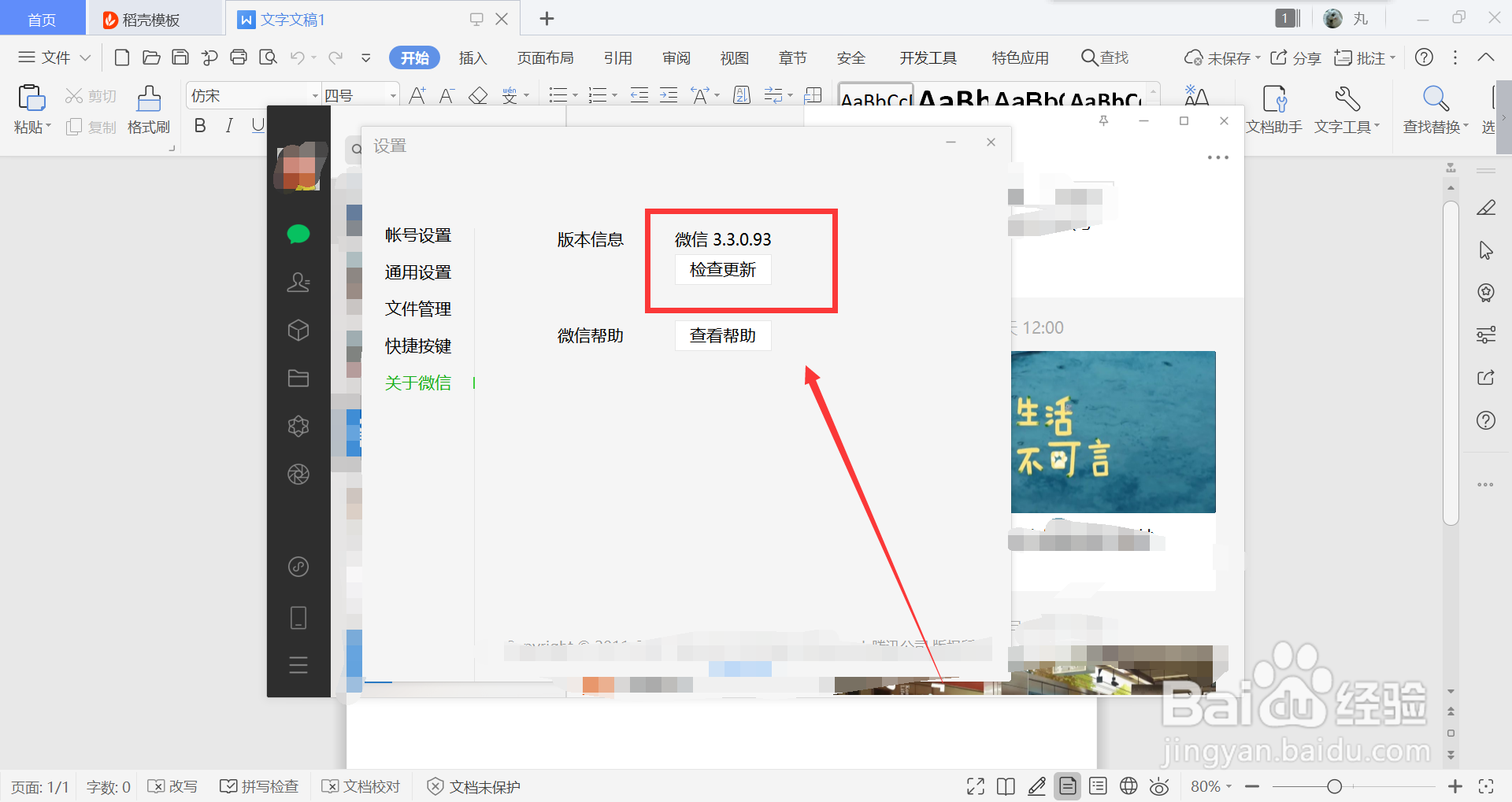The image size is (1512, 802).
Task: Toggle bold formatting B
Action: tap(200, 125)
